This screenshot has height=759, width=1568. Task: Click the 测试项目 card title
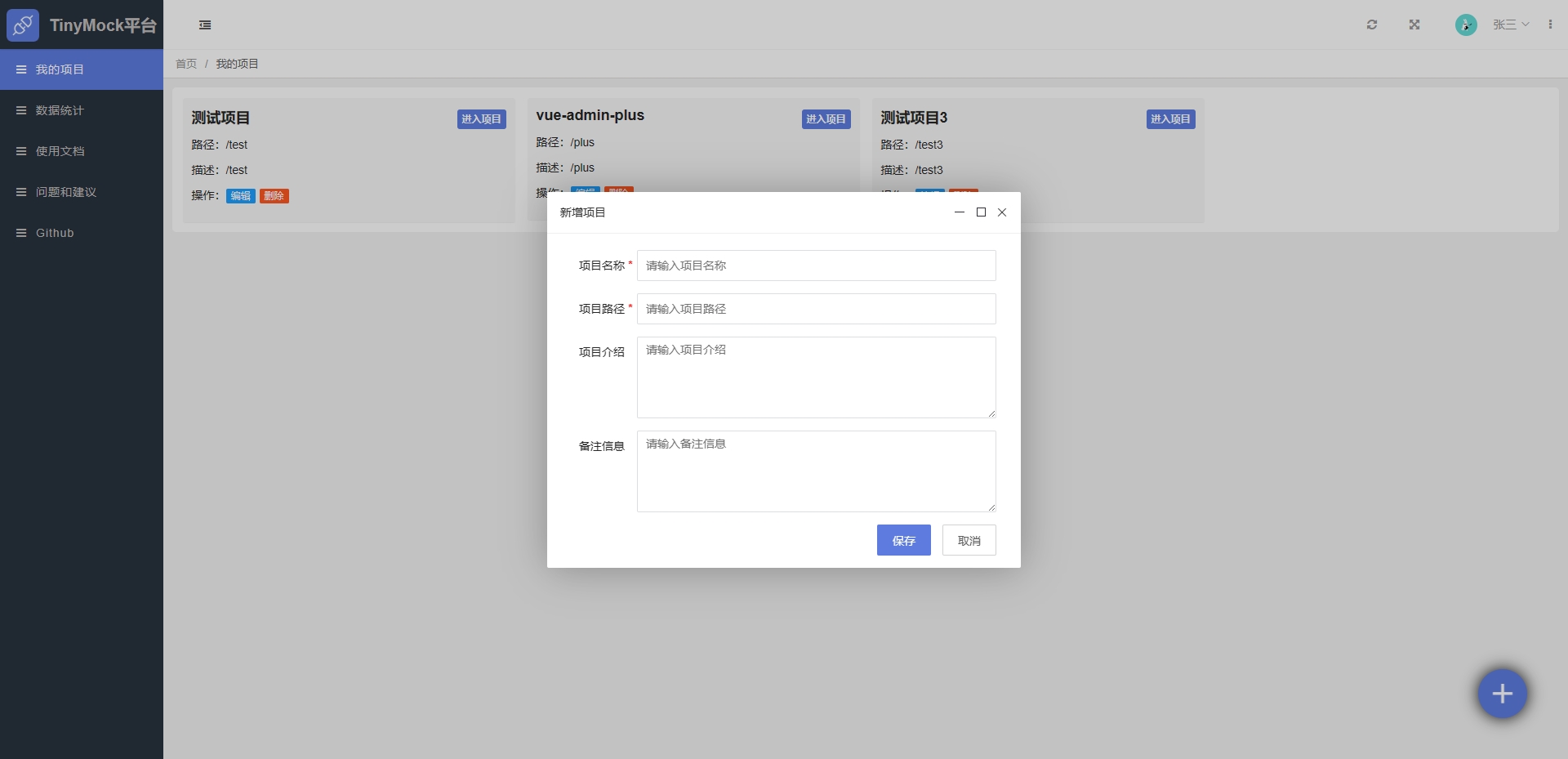220,118
